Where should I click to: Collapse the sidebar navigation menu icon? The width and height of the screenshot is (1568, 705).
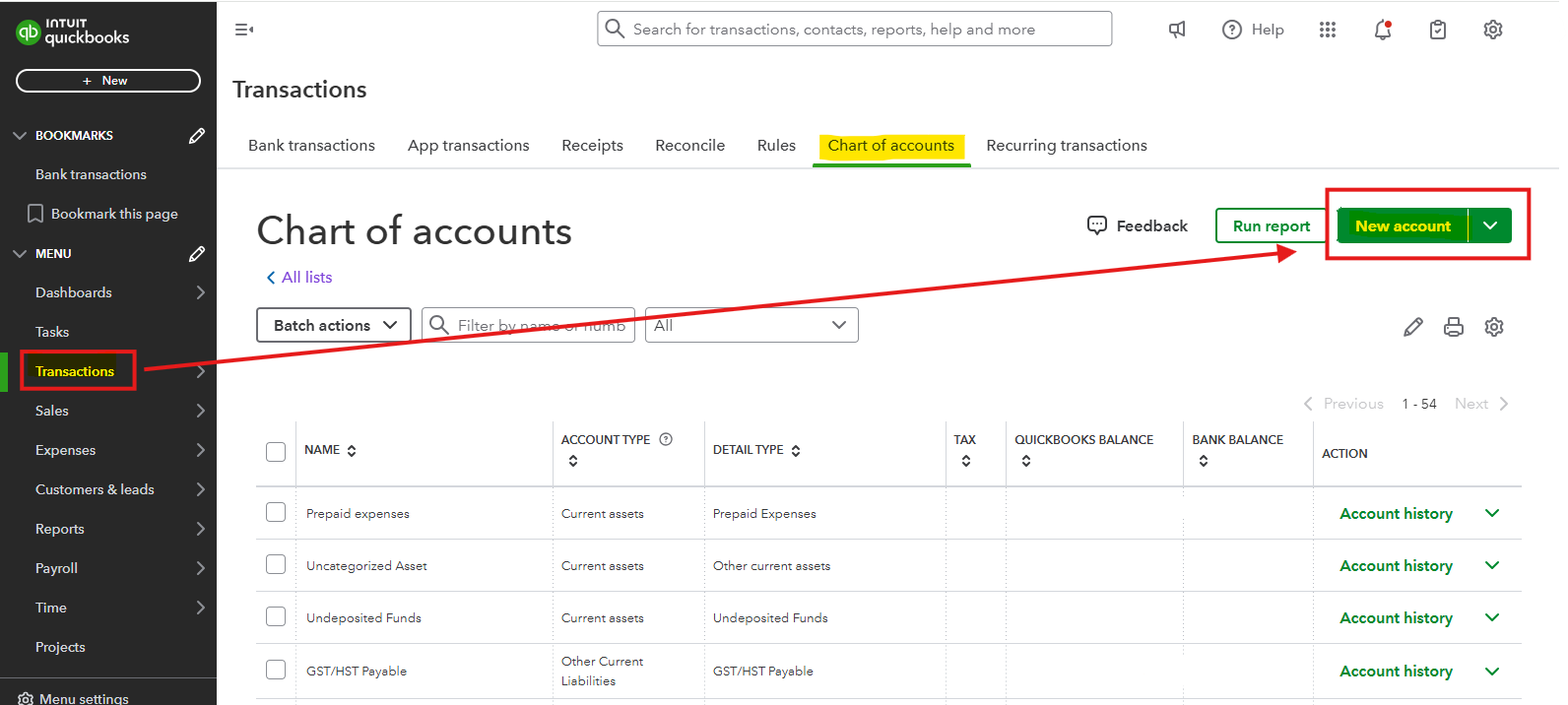click(x=244, y=30)
